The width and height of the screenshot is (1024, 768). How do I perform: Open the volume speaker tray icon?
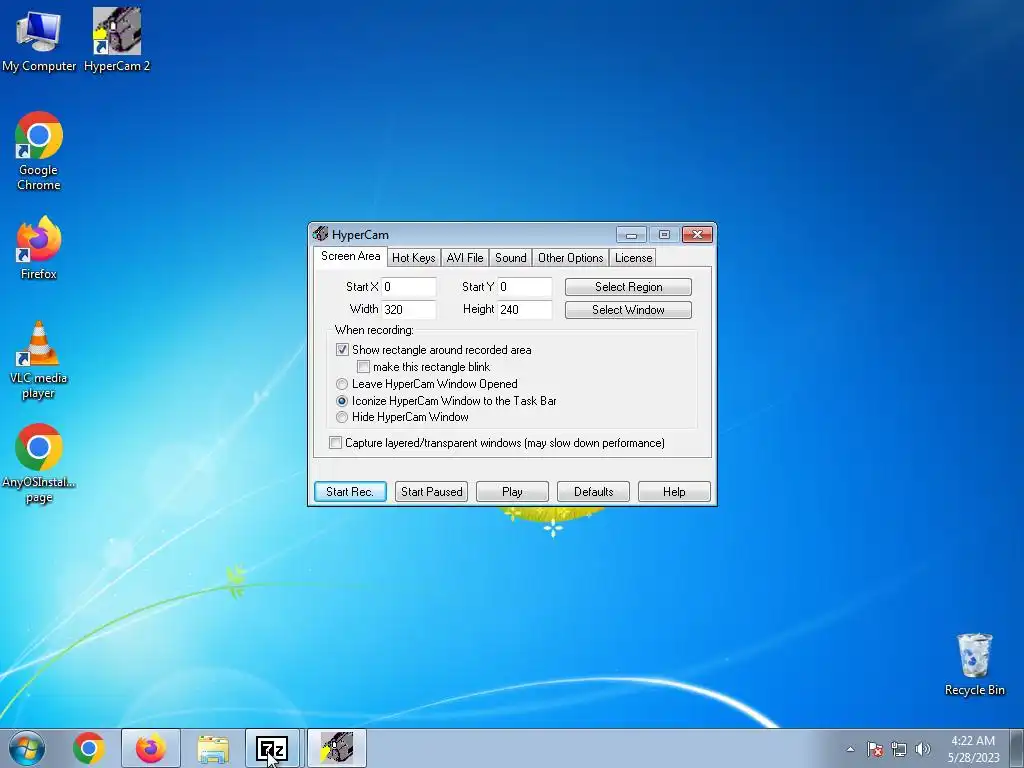(x=922, y=749)
